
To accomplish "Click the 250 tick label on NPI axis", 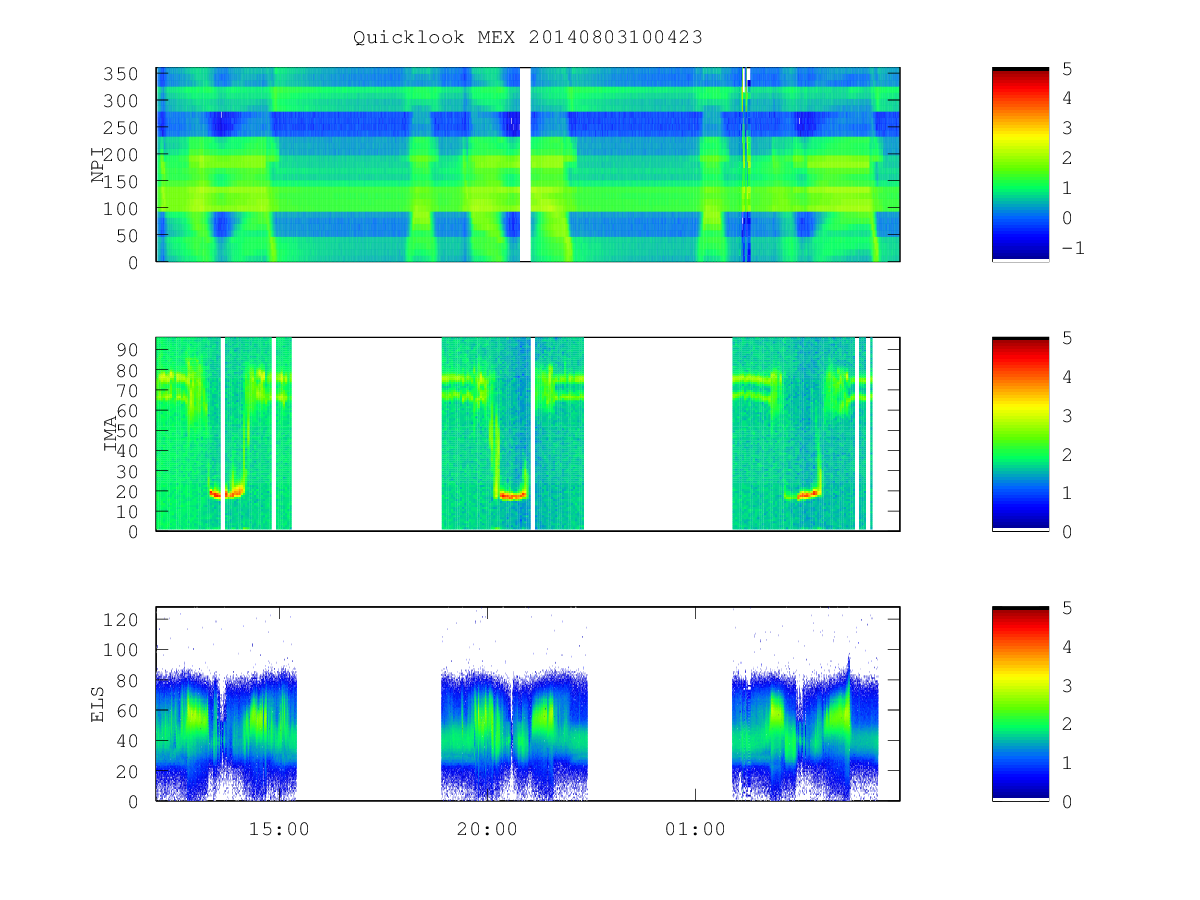I will pos(120,128).
